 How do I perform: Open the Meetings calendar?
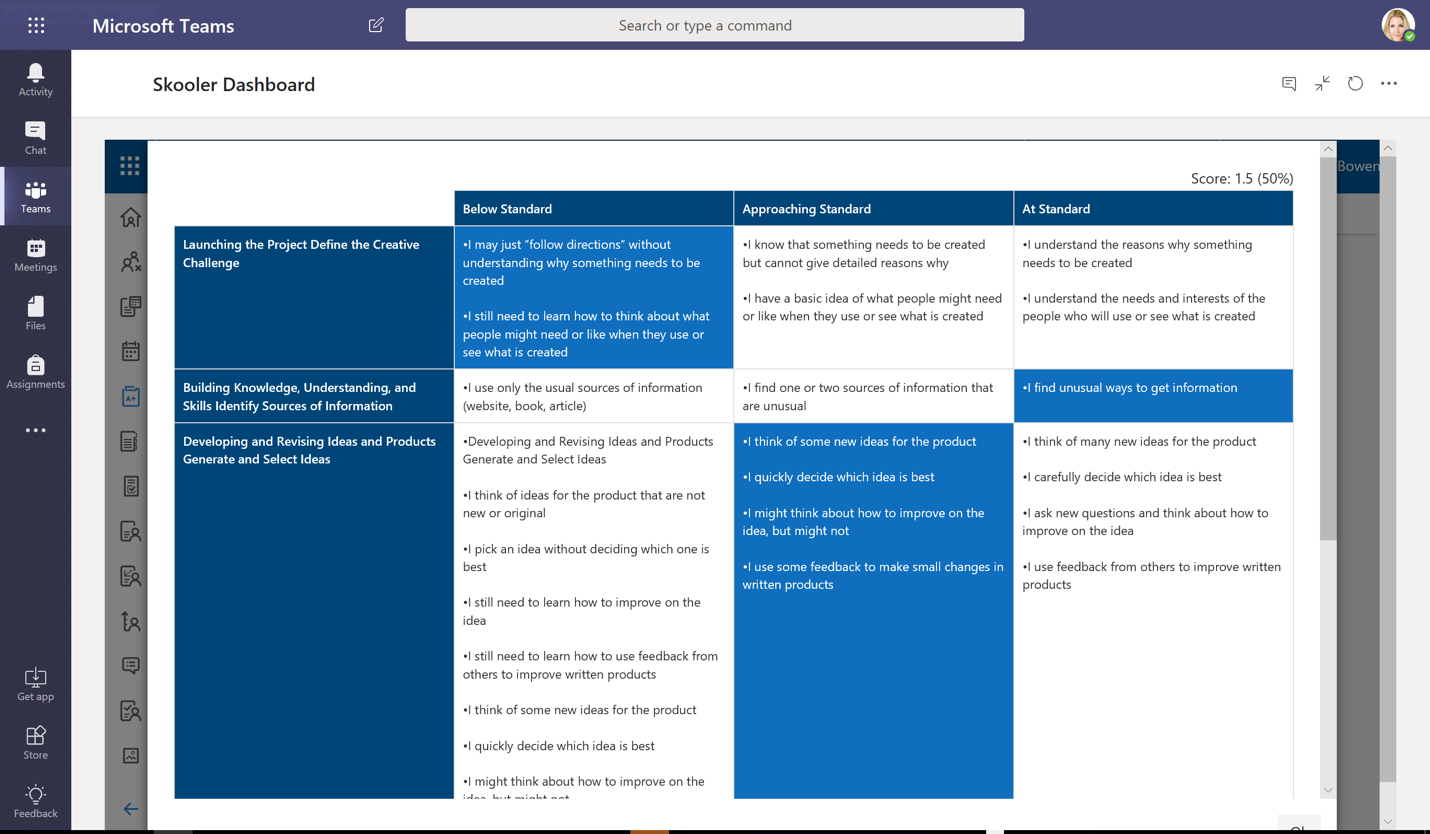coord(35,255)
